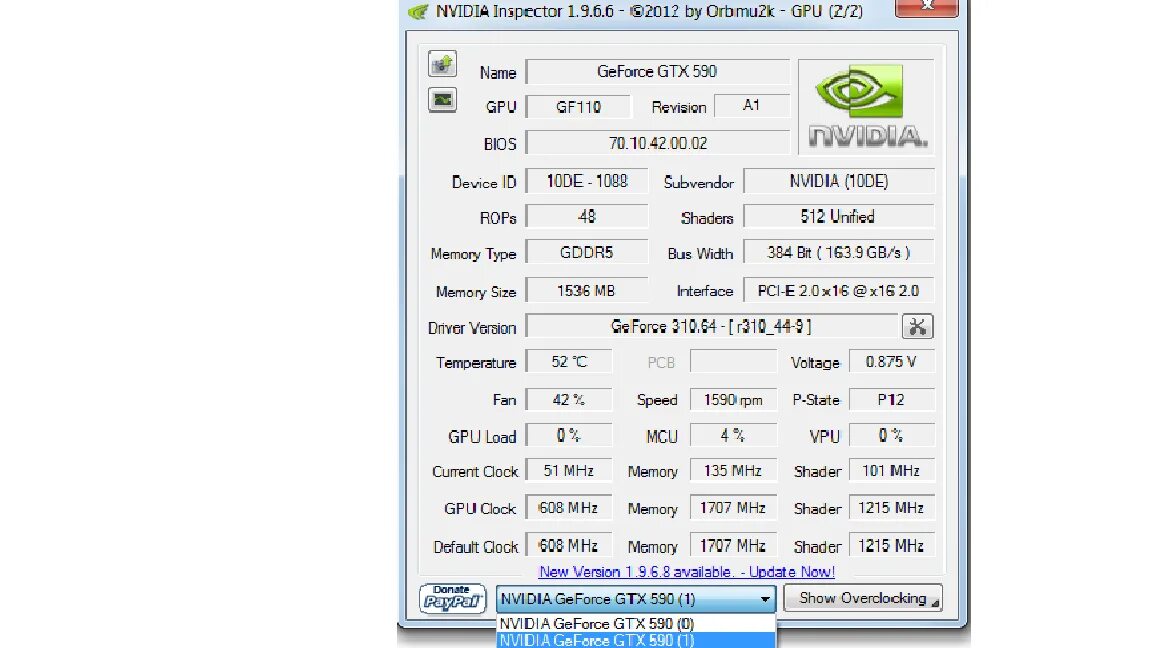Click Default Clock row Shader 1215 MHz value
Image resolution: width=1152 pixels, height=648 pixels.
pyautogui.click(x=891, y=545)
